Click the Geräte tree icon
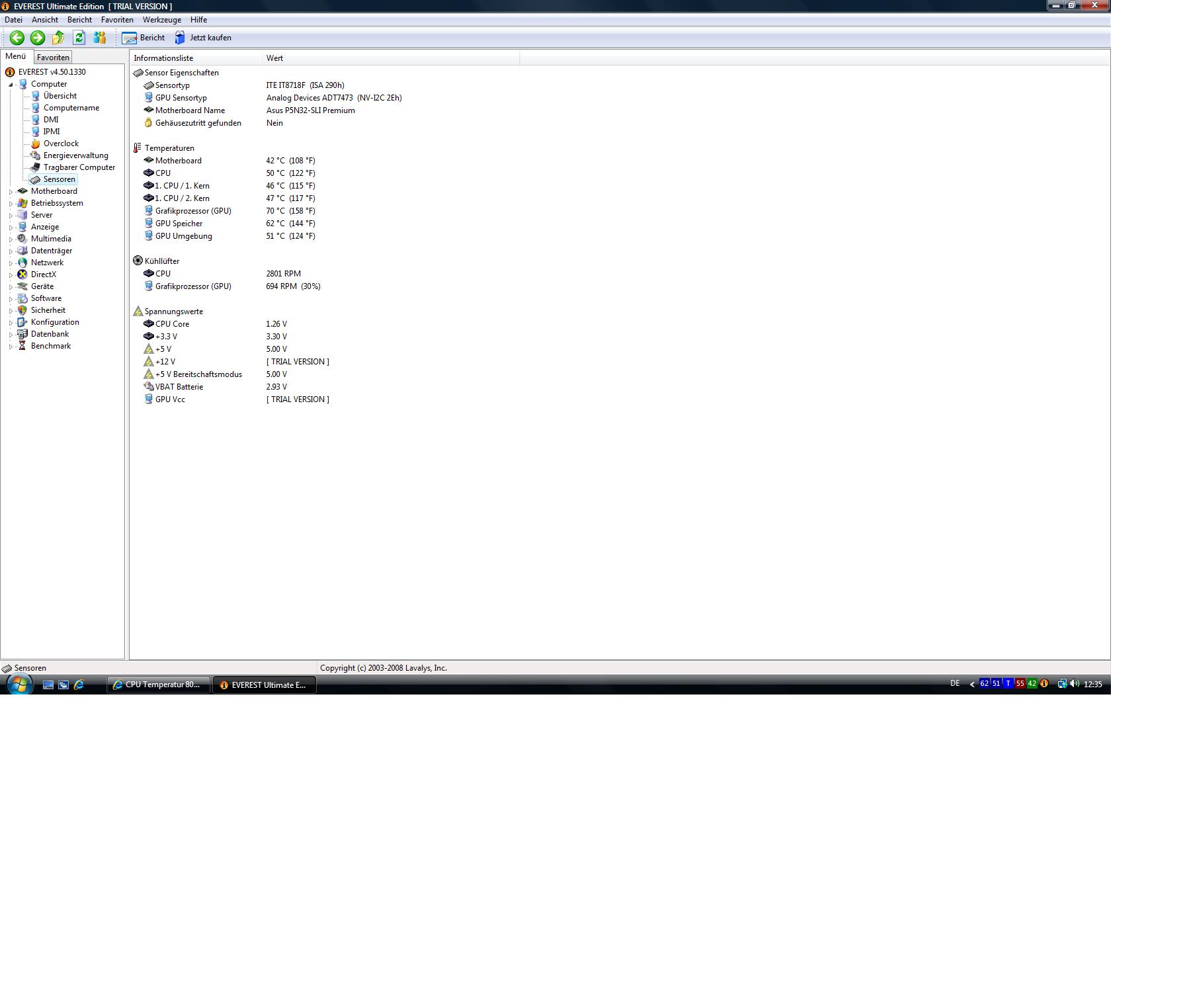This screenshot has width=1183, height=1008. [x=22, y=286]
